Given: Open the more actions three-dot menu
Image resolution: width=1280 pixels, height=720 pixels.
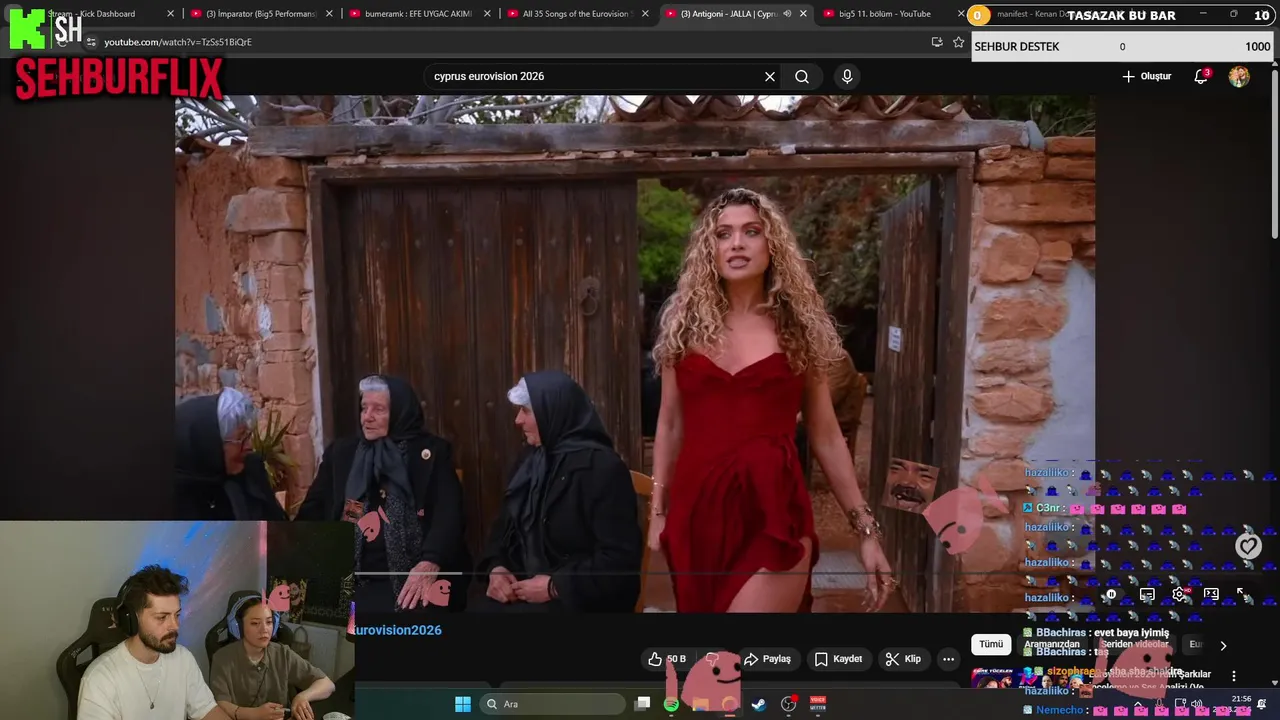Looking at the screenshot, I should (948, 659).
